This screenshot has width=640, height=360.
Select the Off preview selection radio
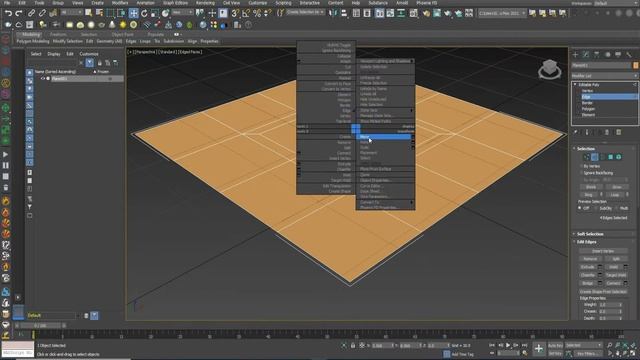pos(580,208)
